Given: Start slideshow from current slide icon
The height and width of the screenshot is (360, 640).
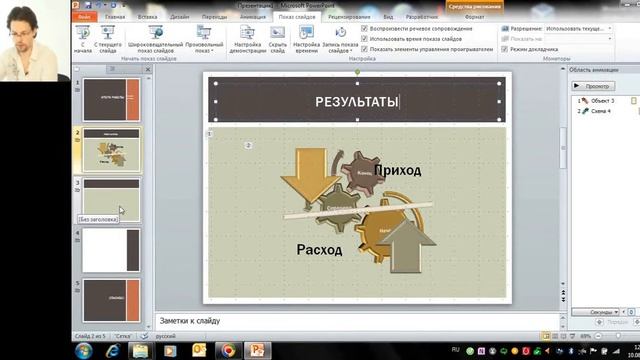Looking at the screenshot, I should [108, 33].
